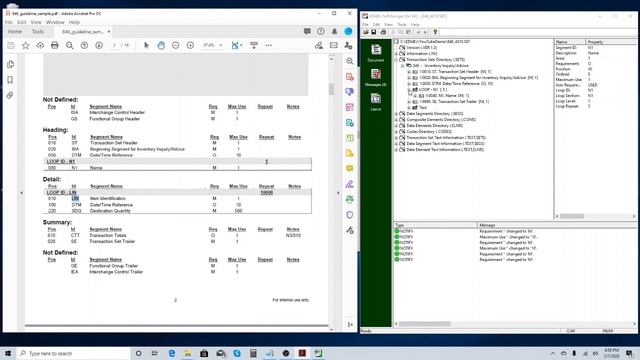Expand the ST Transaction Set Header node
The width and height of the screenshot is (640, 360).
coord(409,72)
